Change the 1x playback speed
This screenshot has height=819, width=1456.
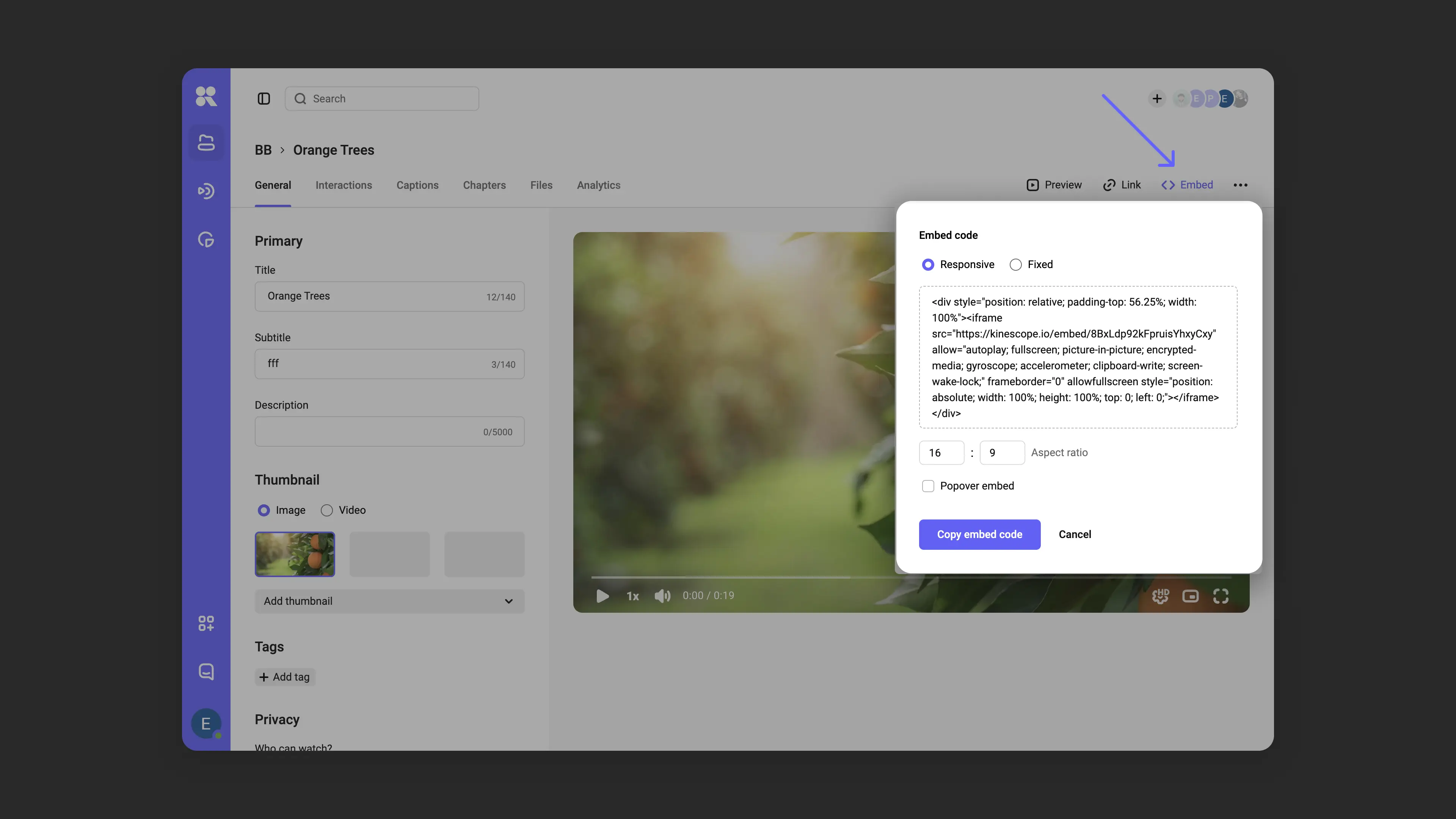(x=632, y=596)
